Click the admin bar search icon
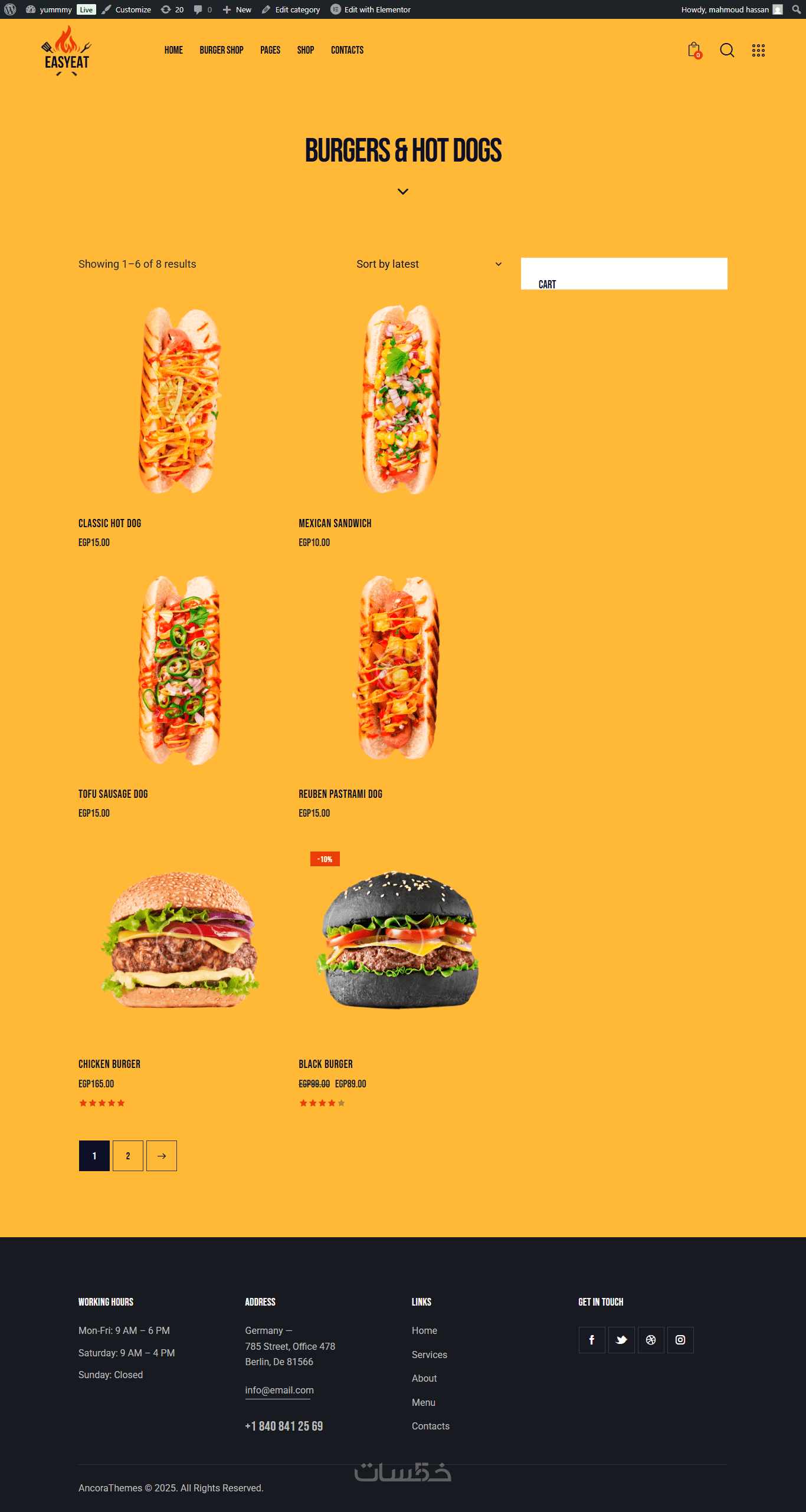This screenshot has width=806, height=1512. tap(796, 9)
